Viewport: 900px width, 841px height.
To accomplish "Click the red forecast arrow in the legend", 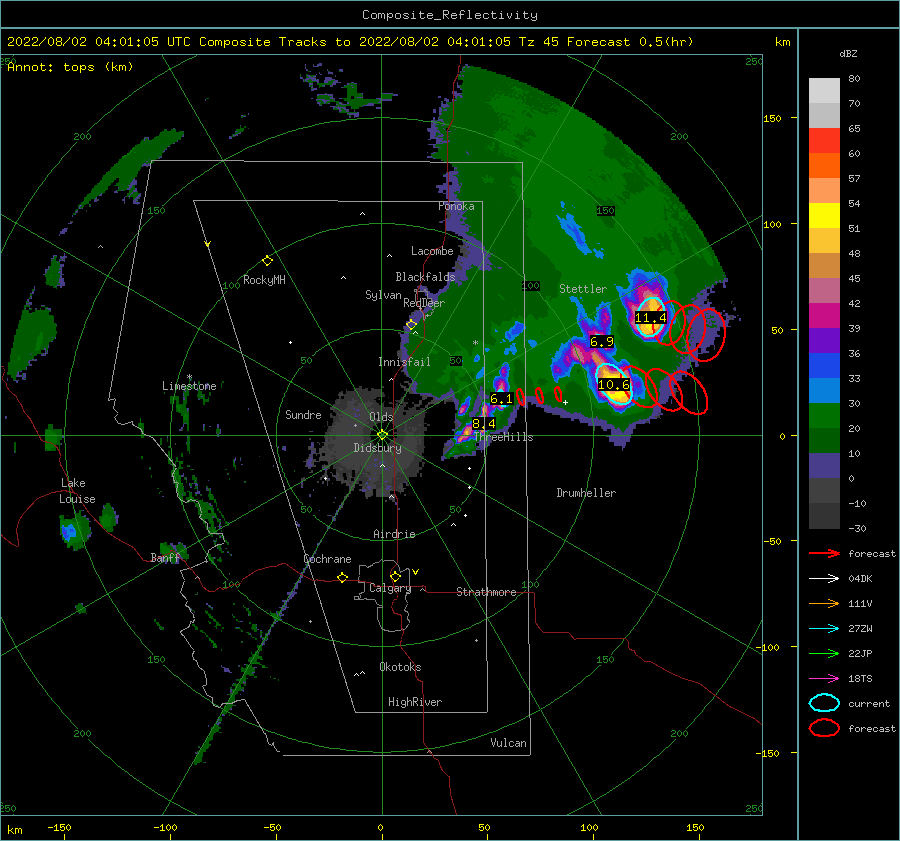I will (824, 553).
